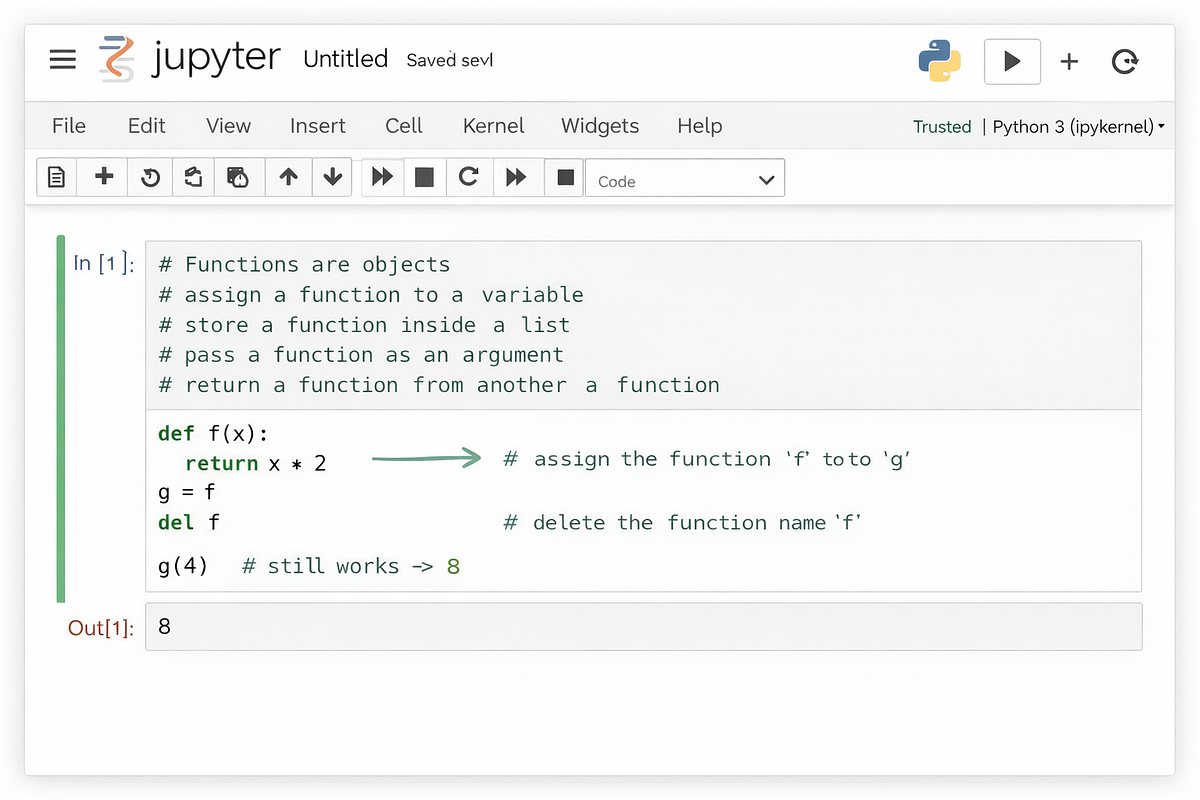Click the comment '# delete the function name f'
Image resolution: width=1200 pixels, height=800 pixels.
pyautogui.click(x=683, y=522)
